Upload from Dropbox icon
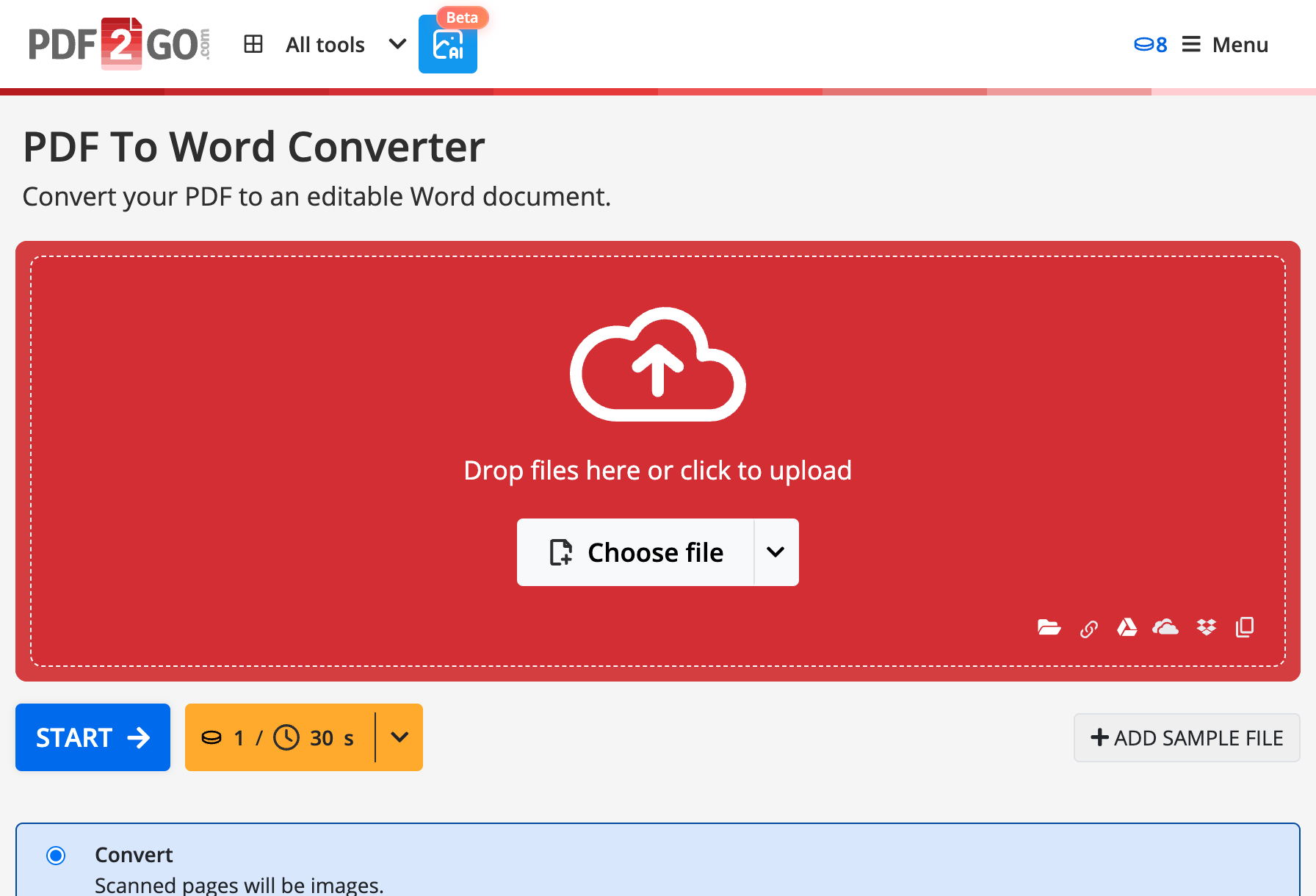Viewport: 1316px width, 896px height. 1206,627
